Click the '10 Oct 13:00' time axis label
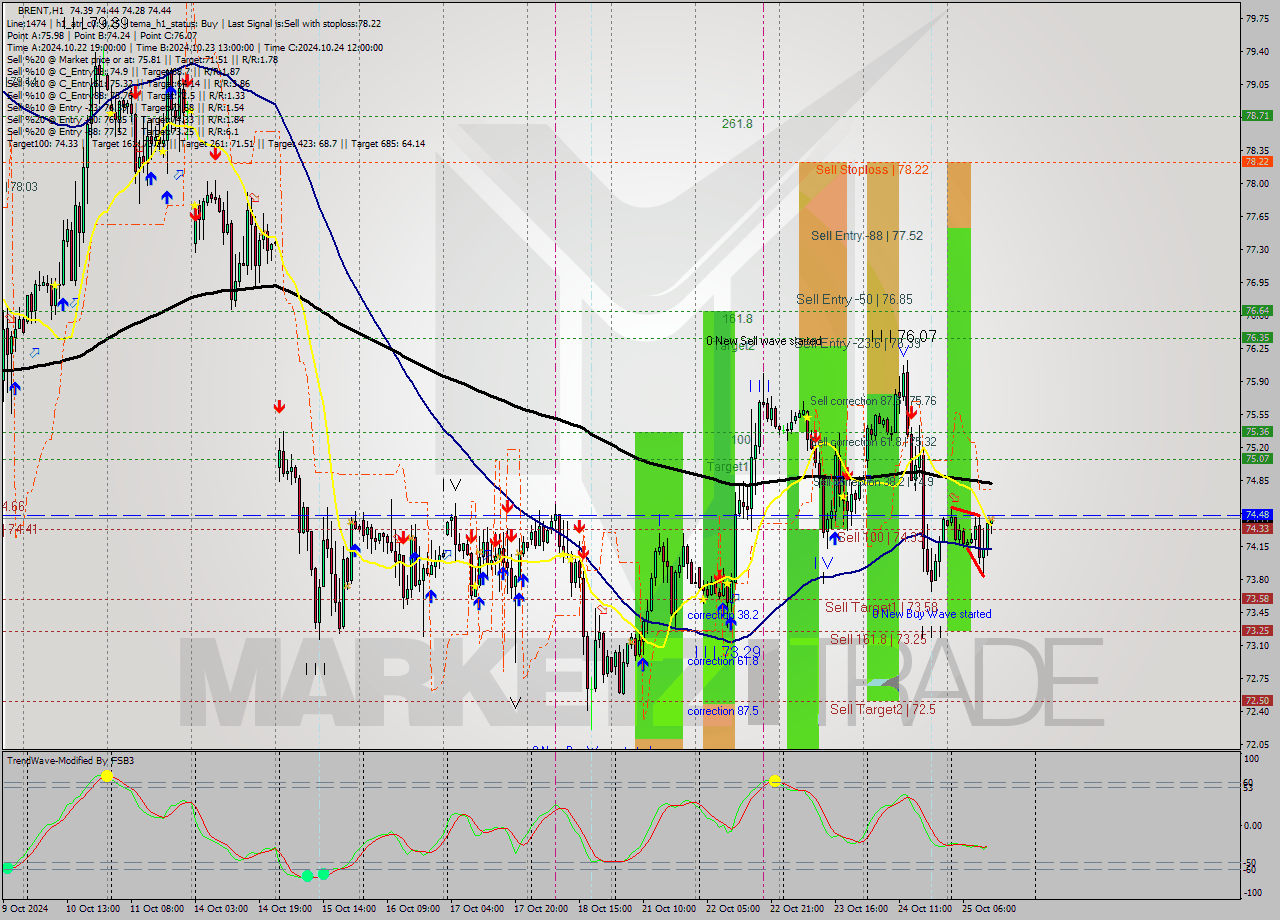The image size is (1280, 920). tap(93, 909)
